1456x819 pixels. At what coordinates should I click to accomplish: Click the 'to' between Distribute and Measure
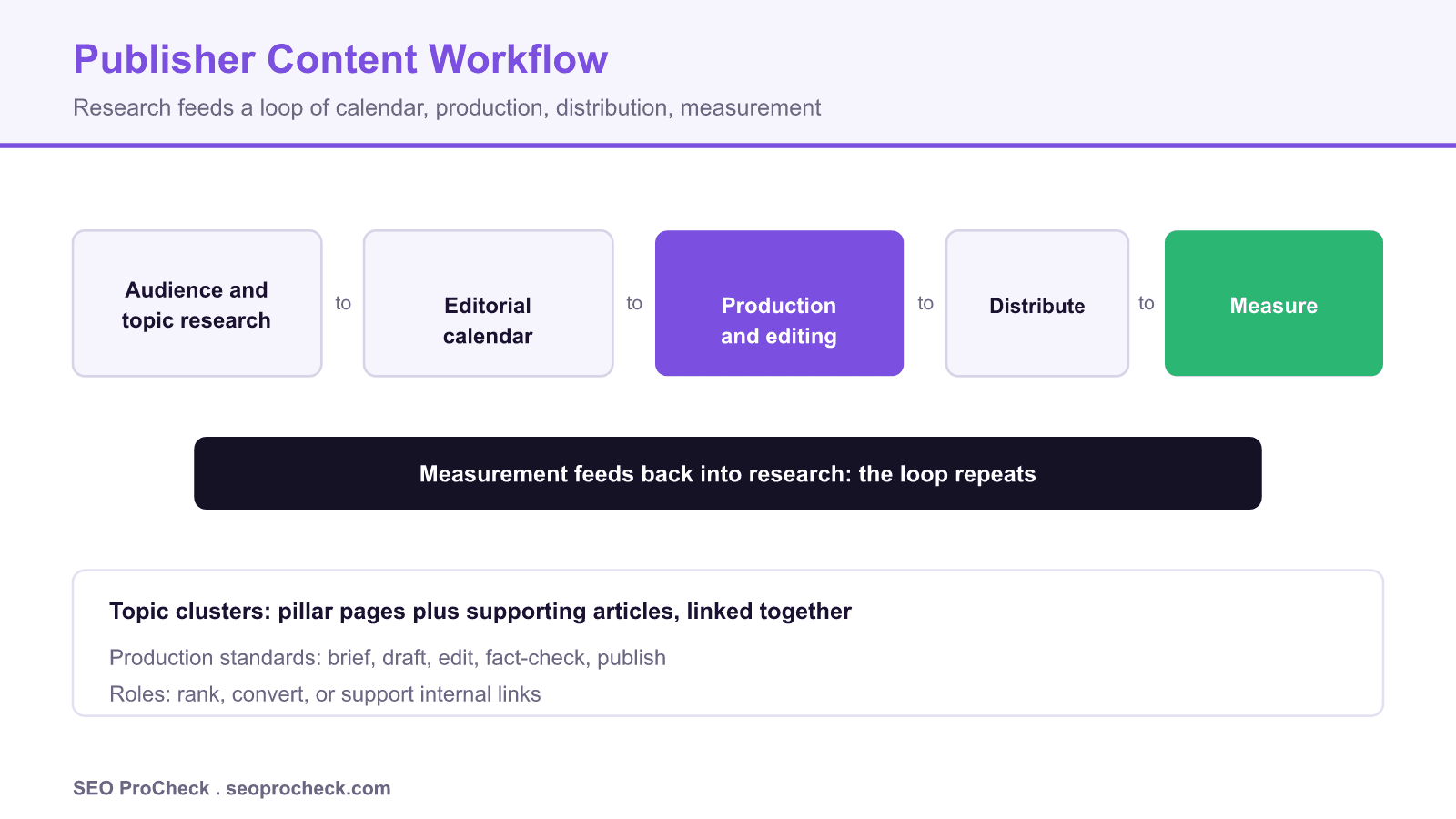1147,303
